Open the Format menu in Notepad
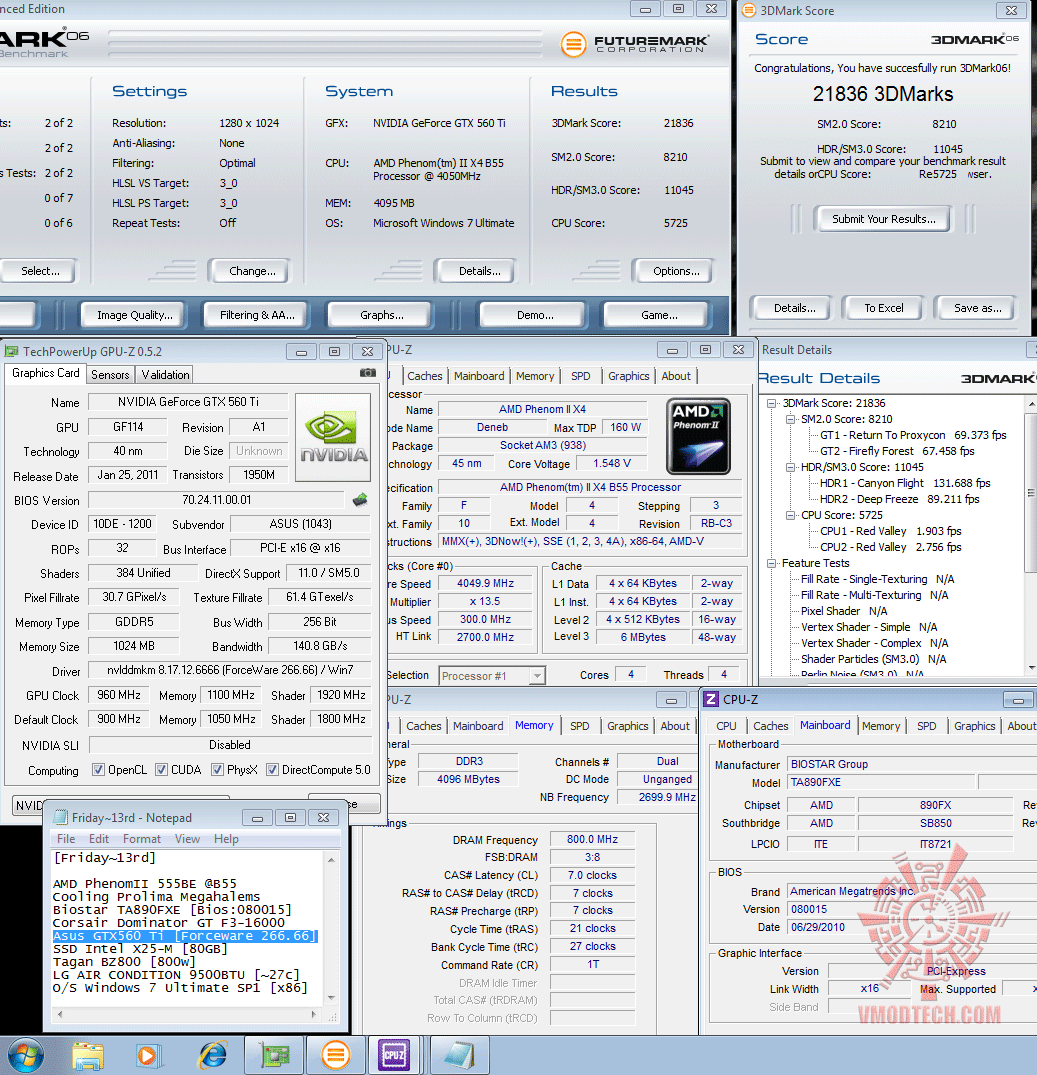1037x1075 pixels. [141, 838]
